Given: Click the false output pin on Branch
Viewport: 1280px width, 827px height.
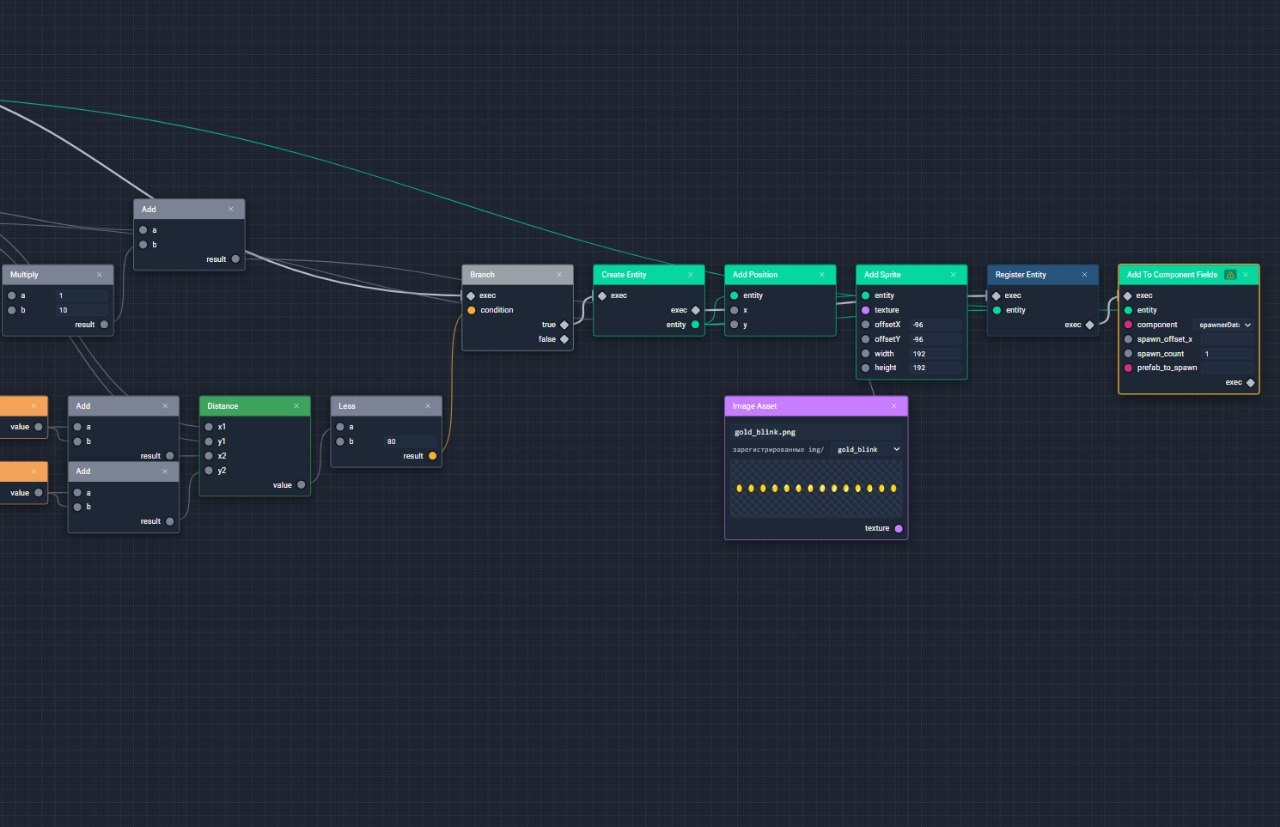Looking at the screenshot, I should click(x=564, y=339).
